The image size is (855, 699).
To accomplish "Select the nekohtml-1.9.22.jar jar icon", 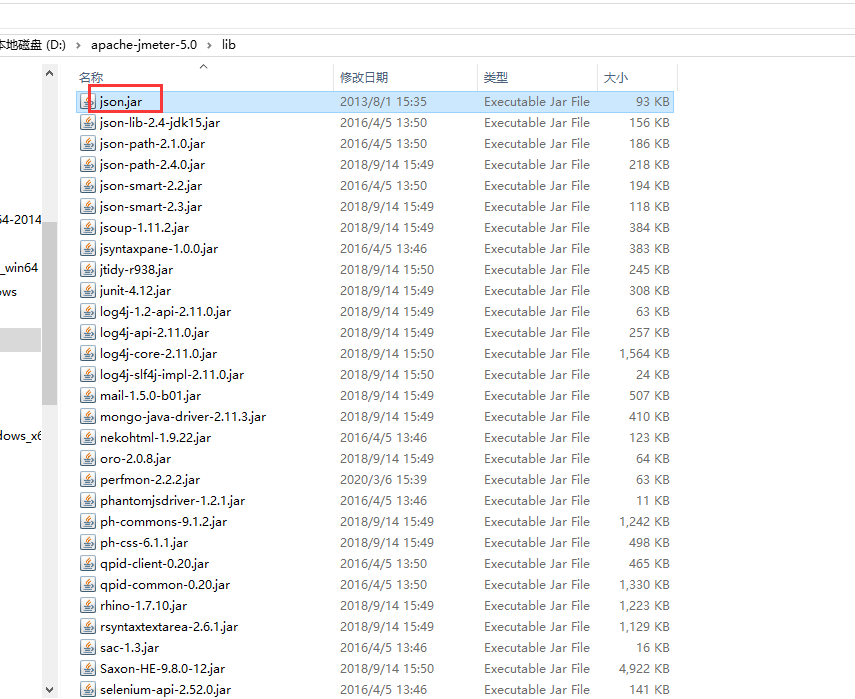I will pos(88,437).
